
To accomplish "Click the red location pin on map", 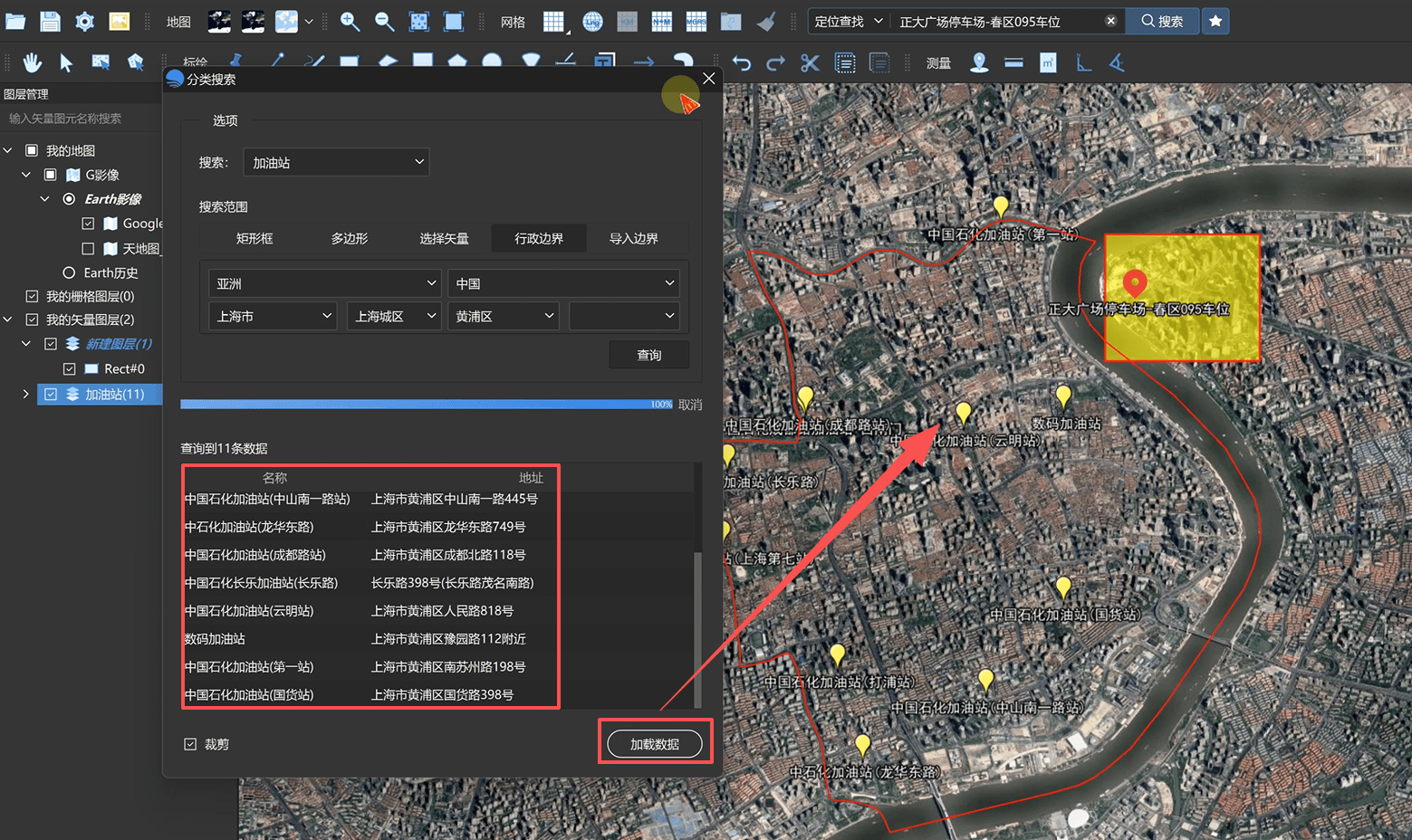I will pos(1135,283).
